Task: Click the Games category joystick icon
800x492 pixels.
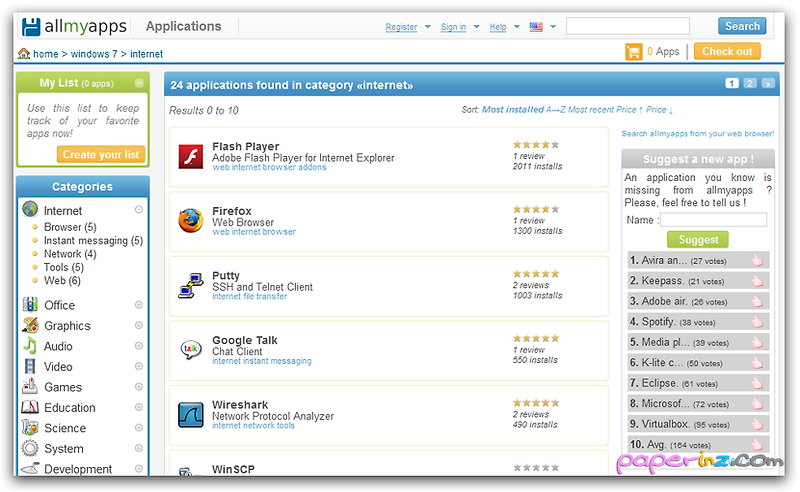Action: [30, 386]
